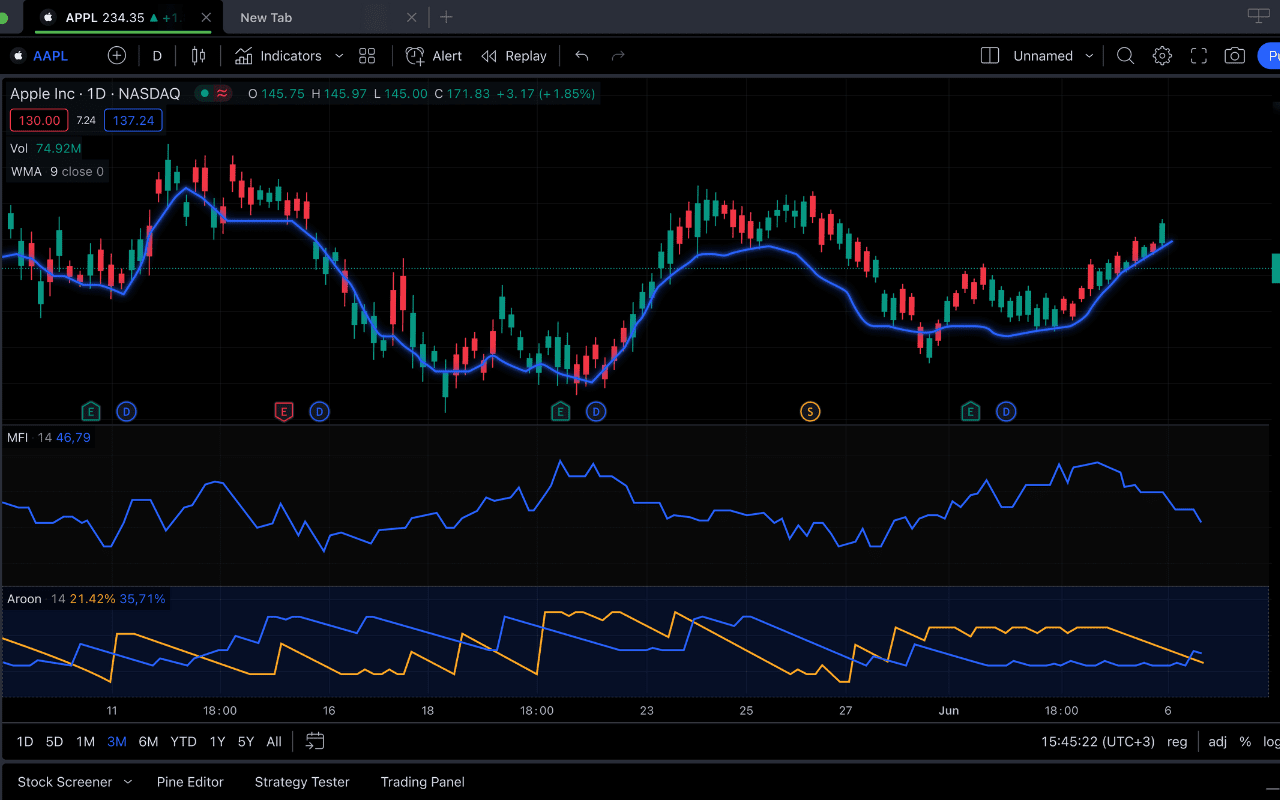This screenshot has width=1280, height=800.
Task: Click the first green earnings E marker
Action: 91,411
